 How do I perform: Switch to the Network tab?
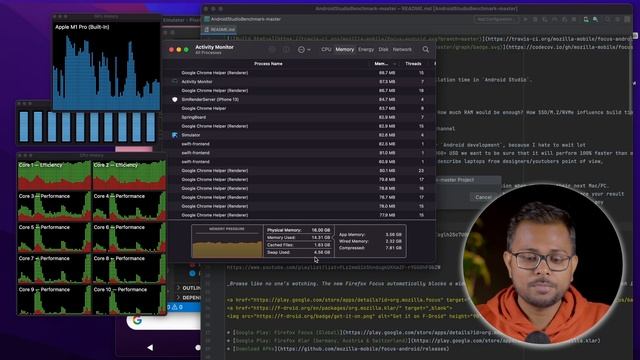402,49
